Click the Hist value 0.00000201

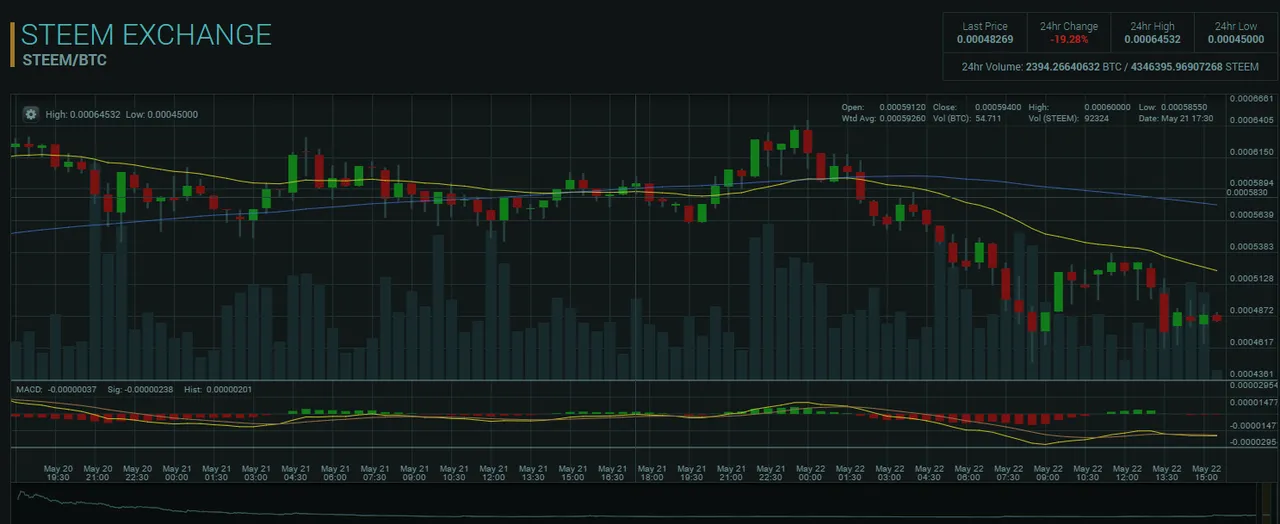pos(229,389)
